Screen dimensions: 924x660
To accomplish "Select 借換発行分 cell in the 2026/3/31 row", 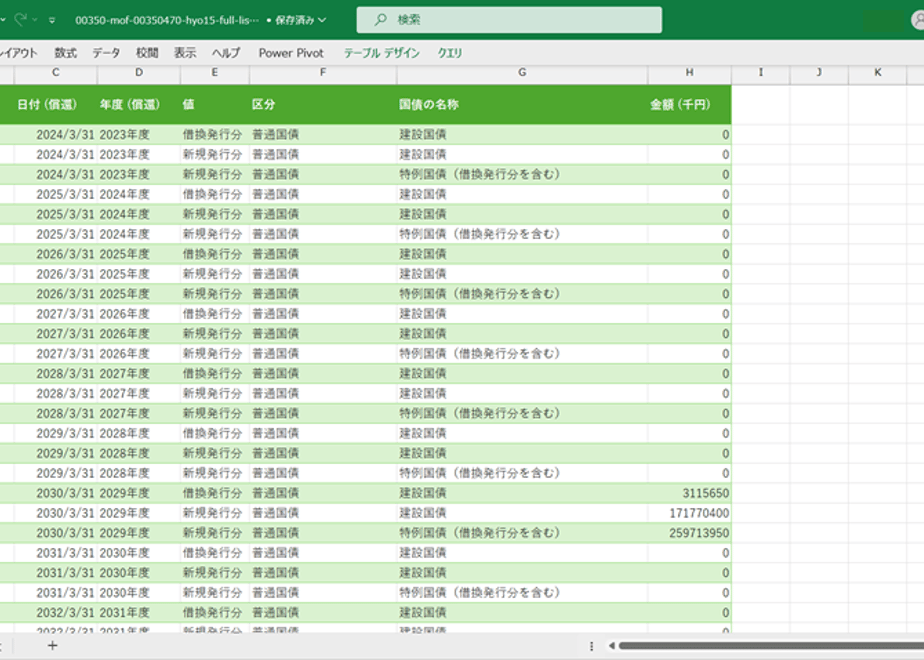I will pyautogui.click(x=214, y=255).
